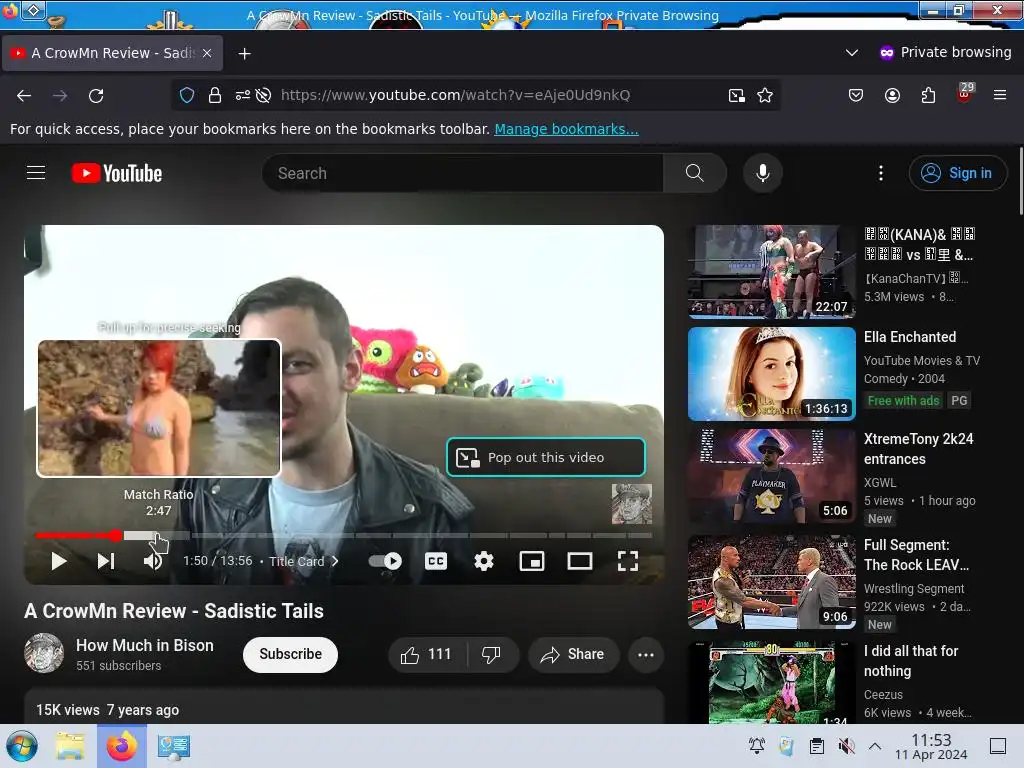The width and height of the screenshot is (1024, 768).
Task: View site security padlock info
Action: (x=215, y=95)
